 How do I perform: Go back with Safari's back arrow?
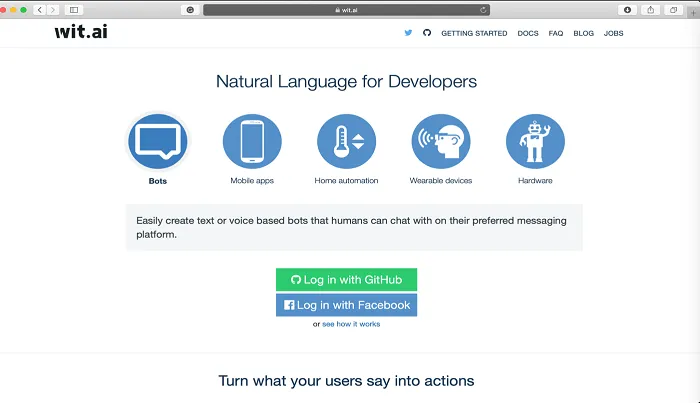[40, 10]
